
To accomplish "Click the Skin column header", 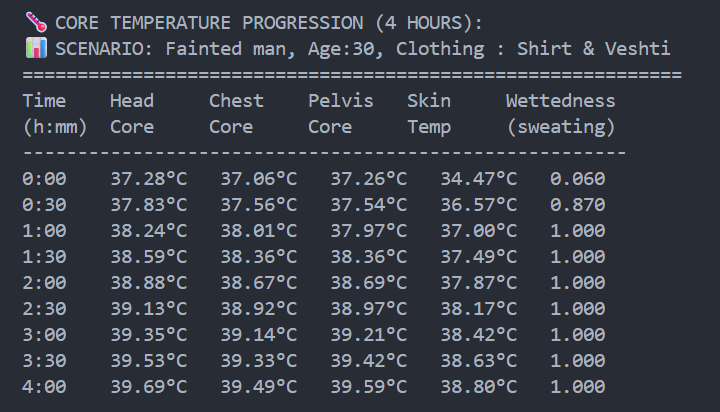I will pyautogui.click(x=429, y=100).
